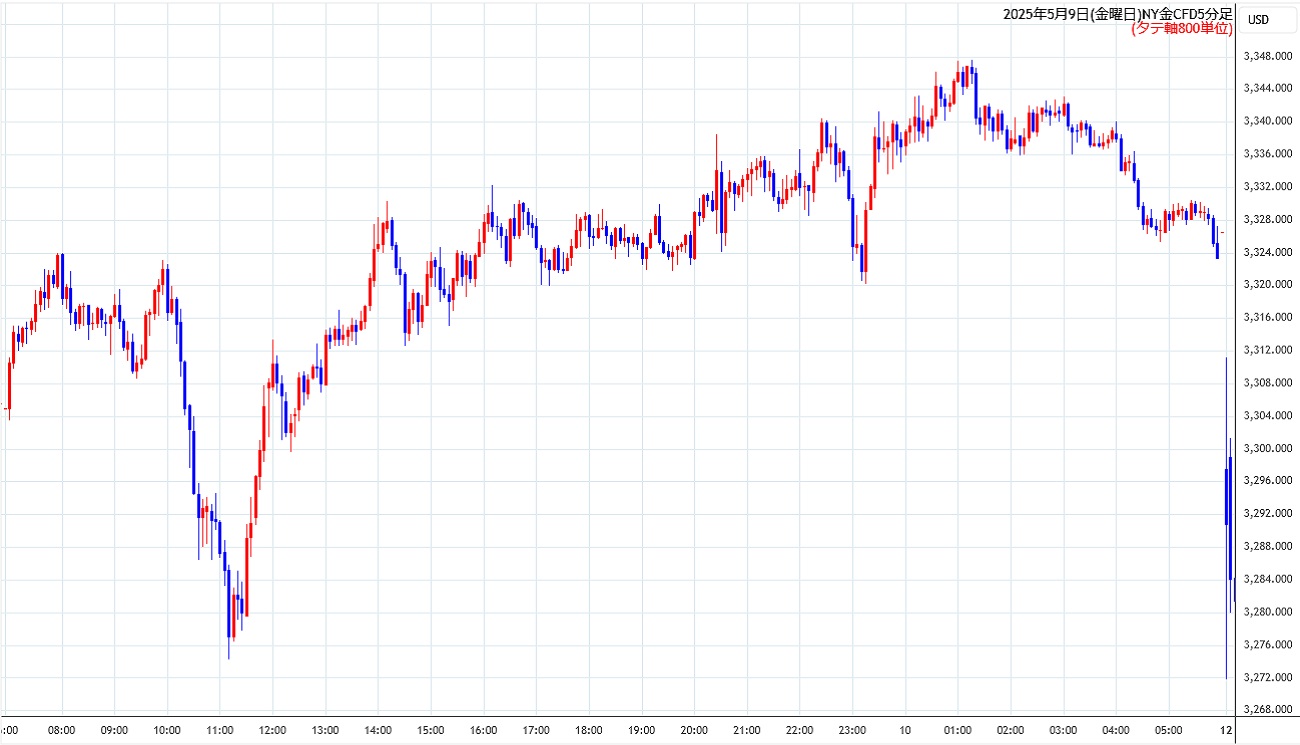Click the 19:00 time axis label
Viewport: 1300px width, 745px height.
pos(641,730)
